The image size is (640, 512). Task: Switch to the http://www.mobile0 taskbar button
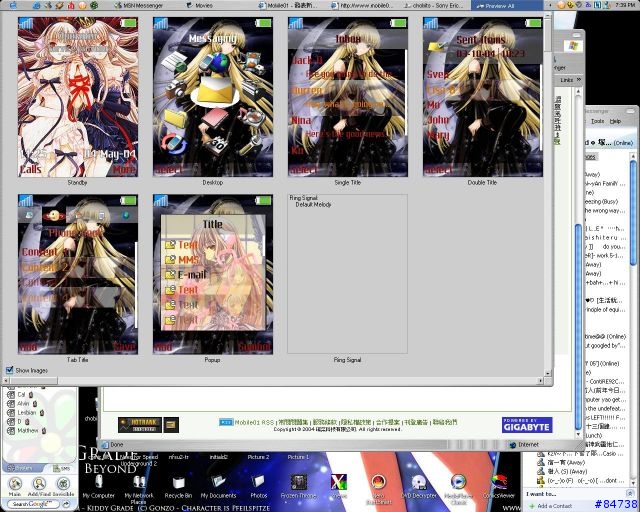point(362,5)
